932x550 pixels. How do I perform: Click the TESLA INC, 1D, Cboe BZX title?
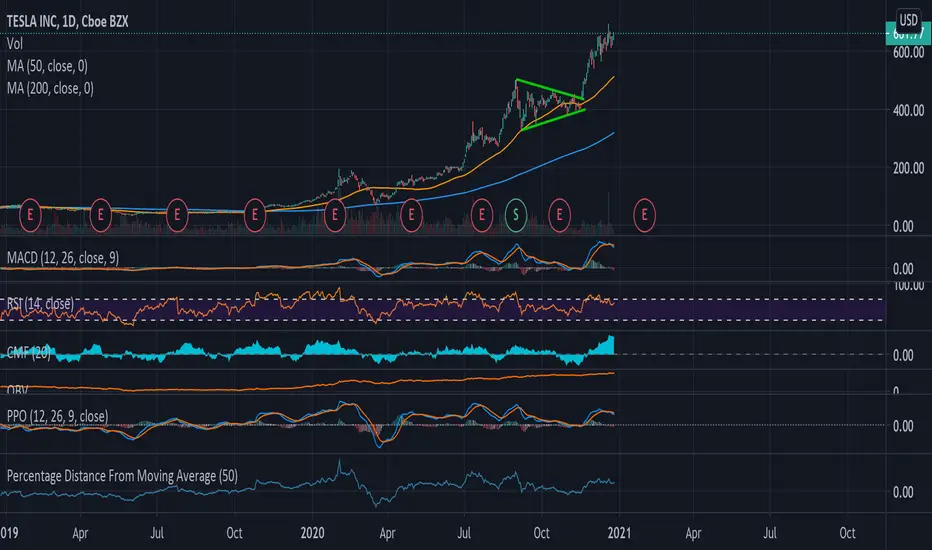67,21
